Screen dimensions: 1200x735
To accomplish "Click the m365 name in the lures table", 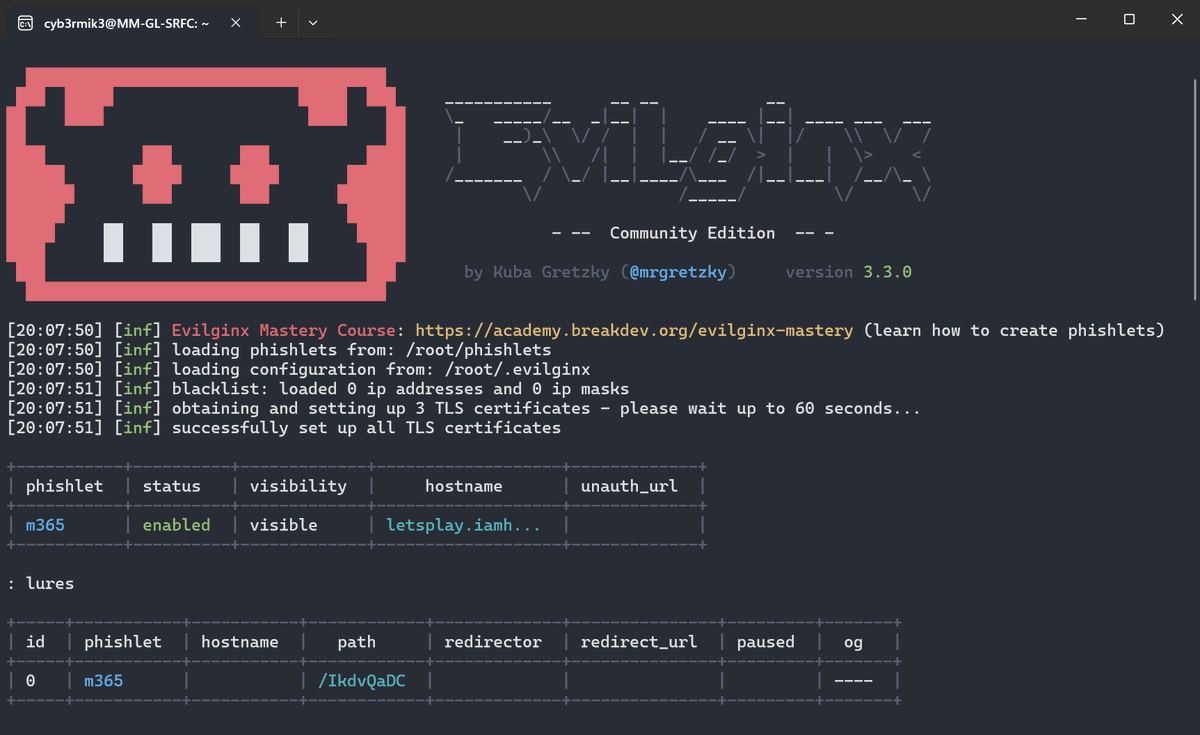I will [104, 681].
